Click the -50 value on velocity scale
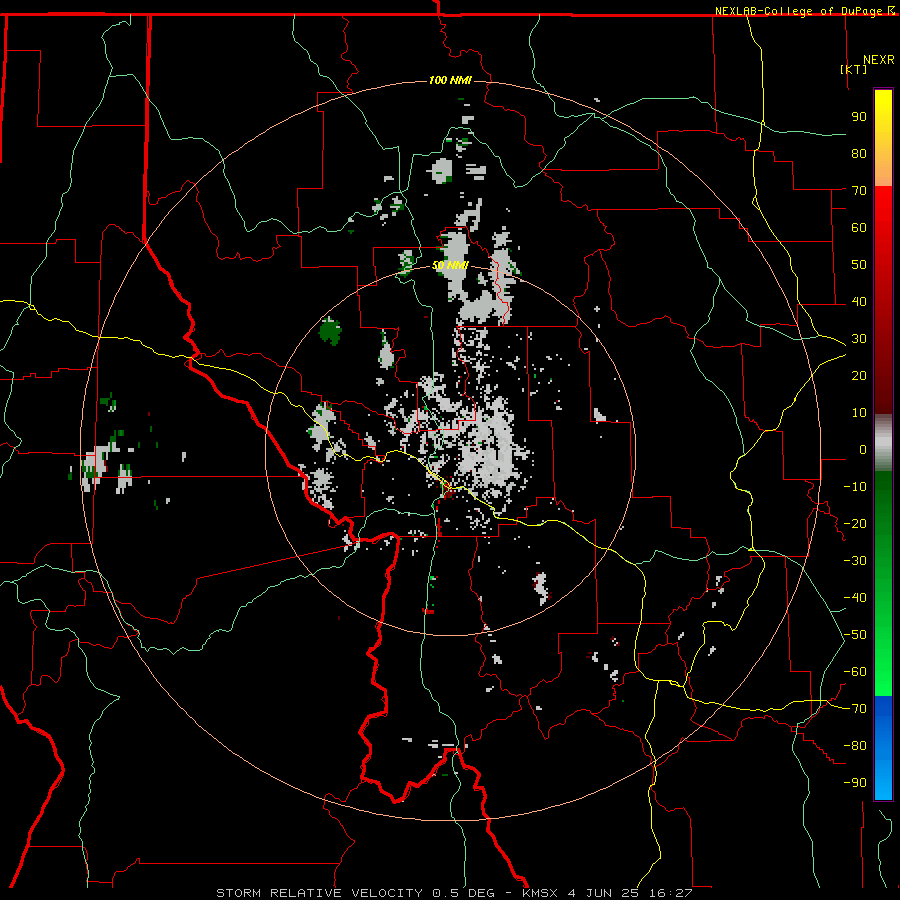 [x=855, y=635]
